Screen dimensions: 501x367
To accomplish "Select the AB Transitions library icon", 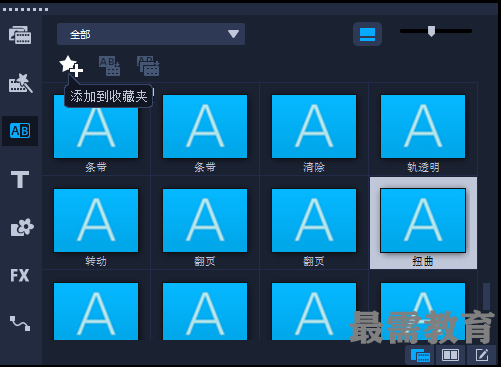I will pyautogui.click(x=20, y=131).
